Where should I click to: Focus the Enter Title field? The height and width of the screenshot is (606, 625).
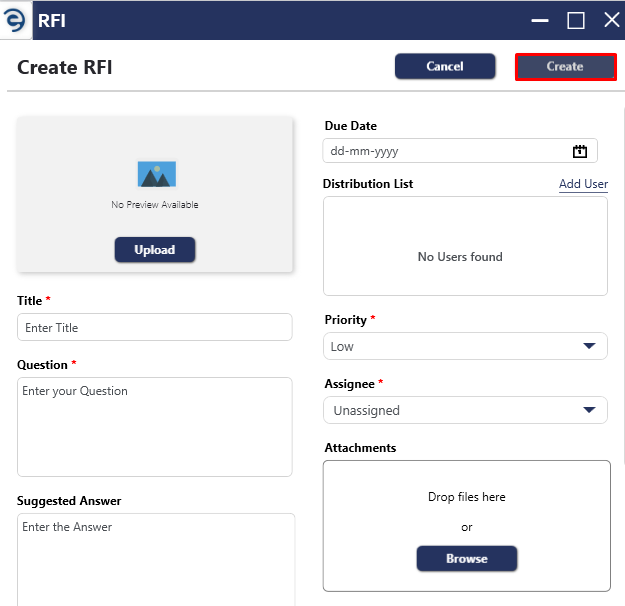155,327
